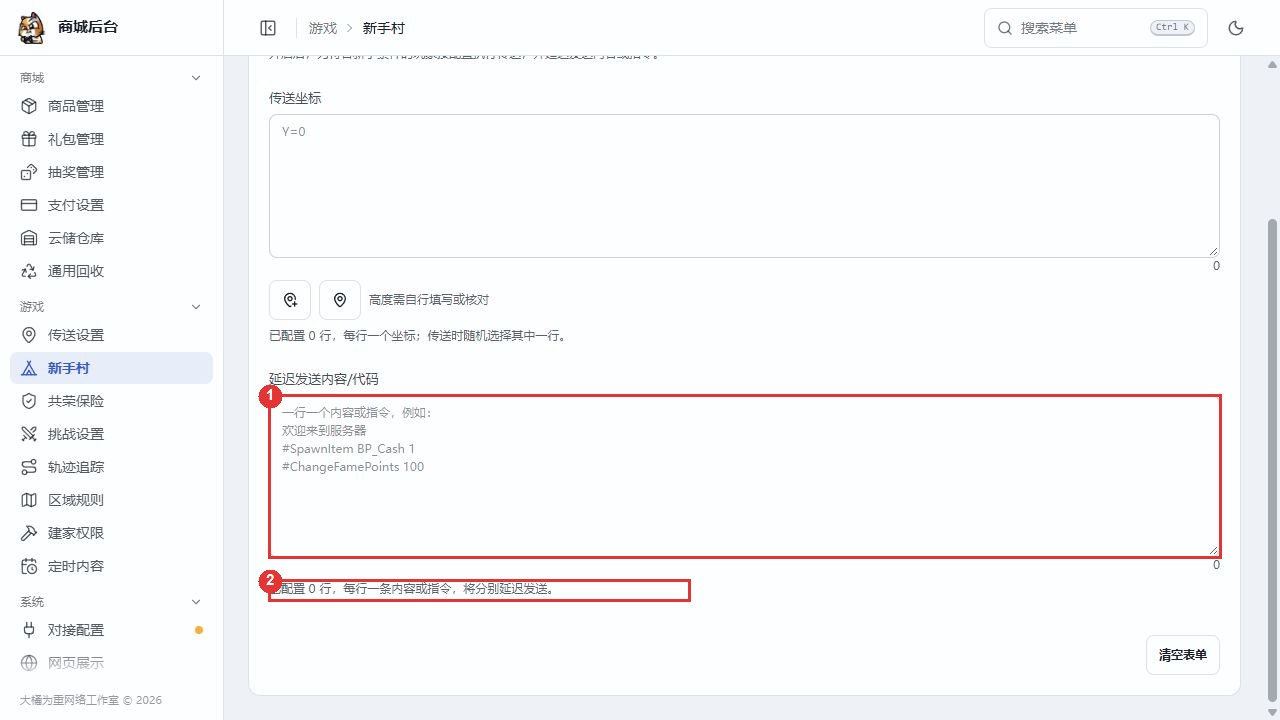Click the 轨迹追踪 route icon
The image size is (1280, 720).
tap(29, 467)
